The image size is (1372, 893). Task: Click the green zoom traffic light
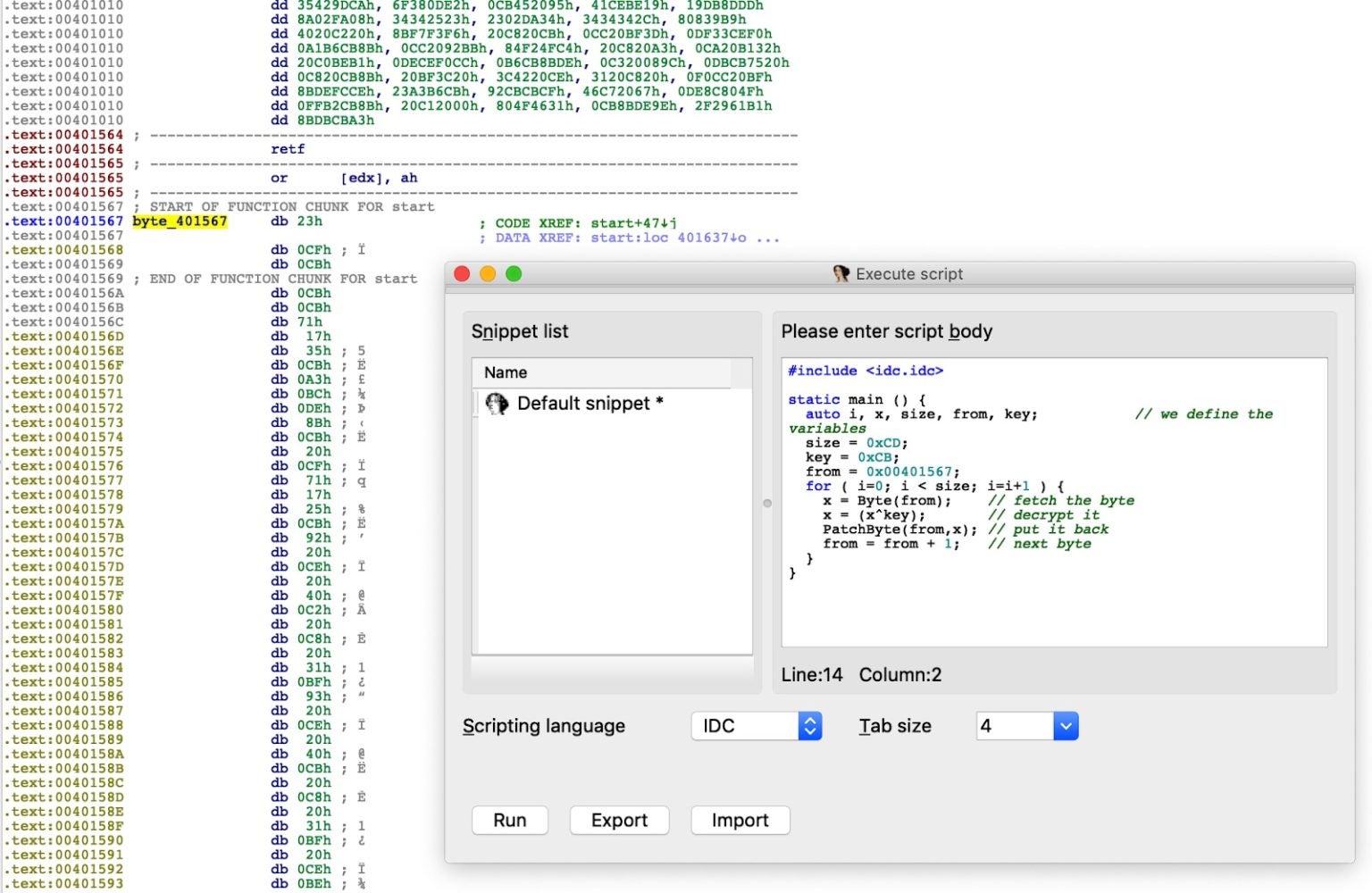pos(514,273)
